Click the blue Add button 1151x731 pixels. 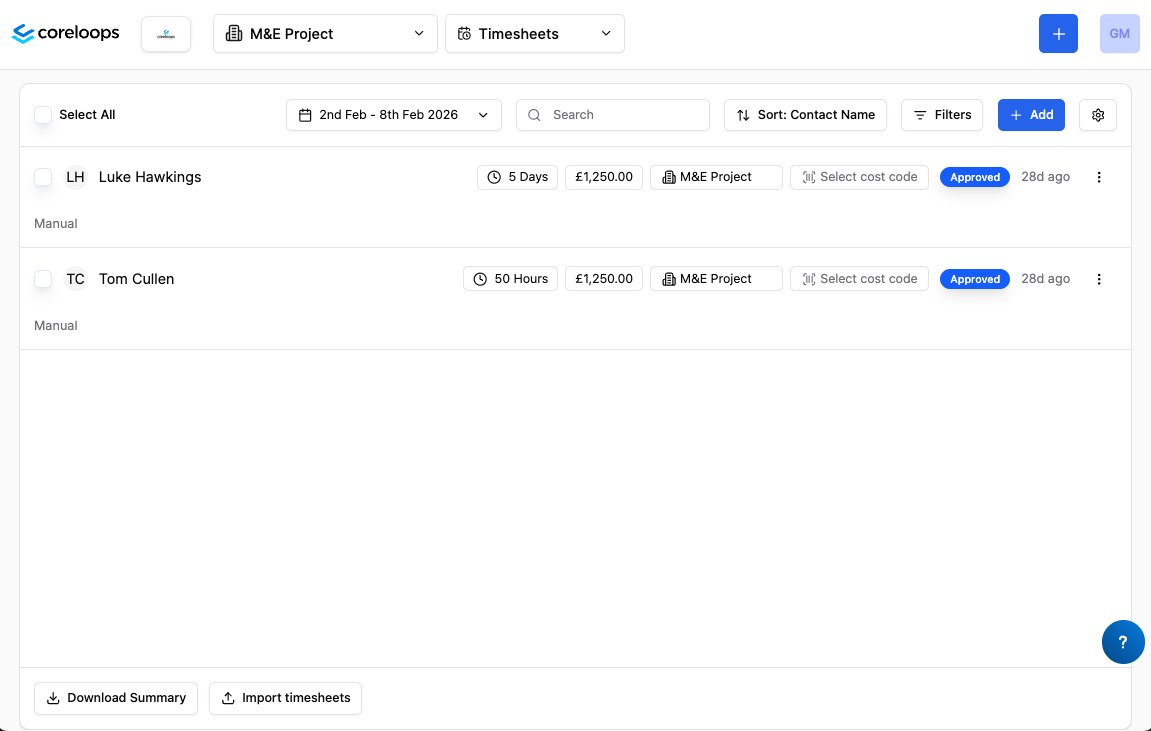pos(1031,115)
